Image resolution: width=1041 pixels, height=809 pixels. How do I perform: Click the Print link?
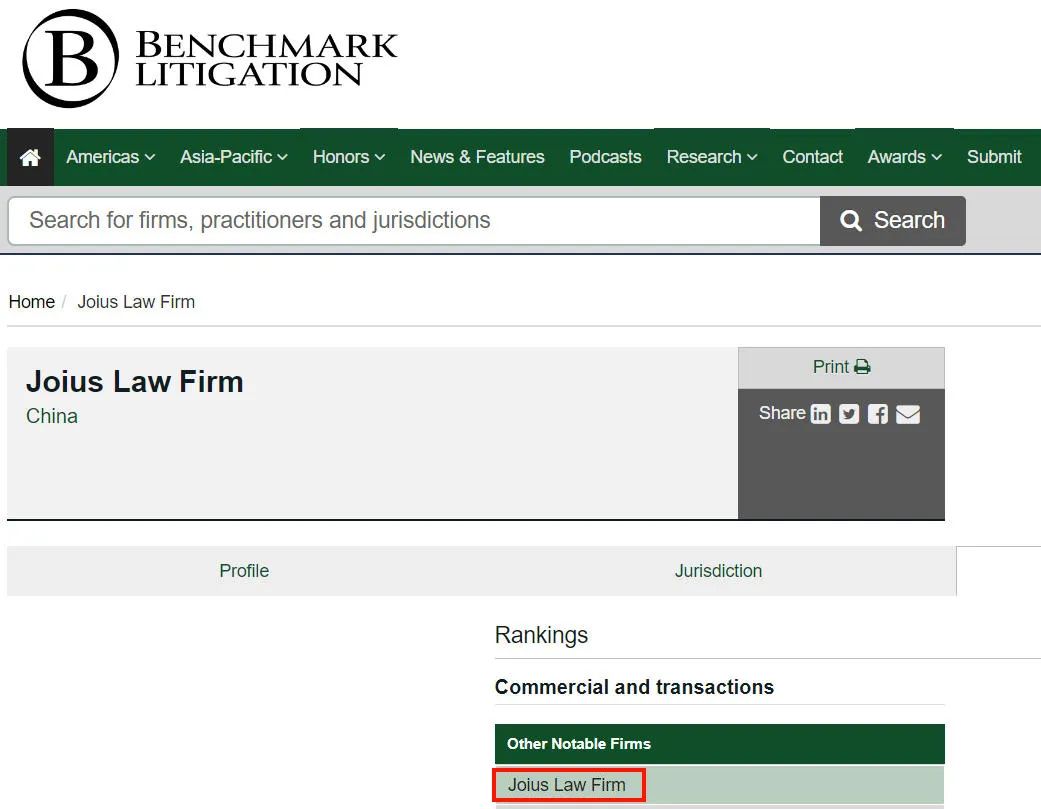[841, 367]
